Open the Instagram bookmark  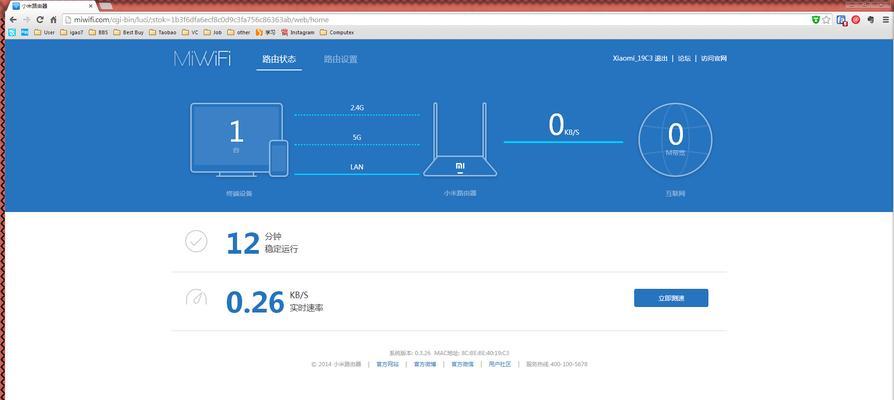298,32
